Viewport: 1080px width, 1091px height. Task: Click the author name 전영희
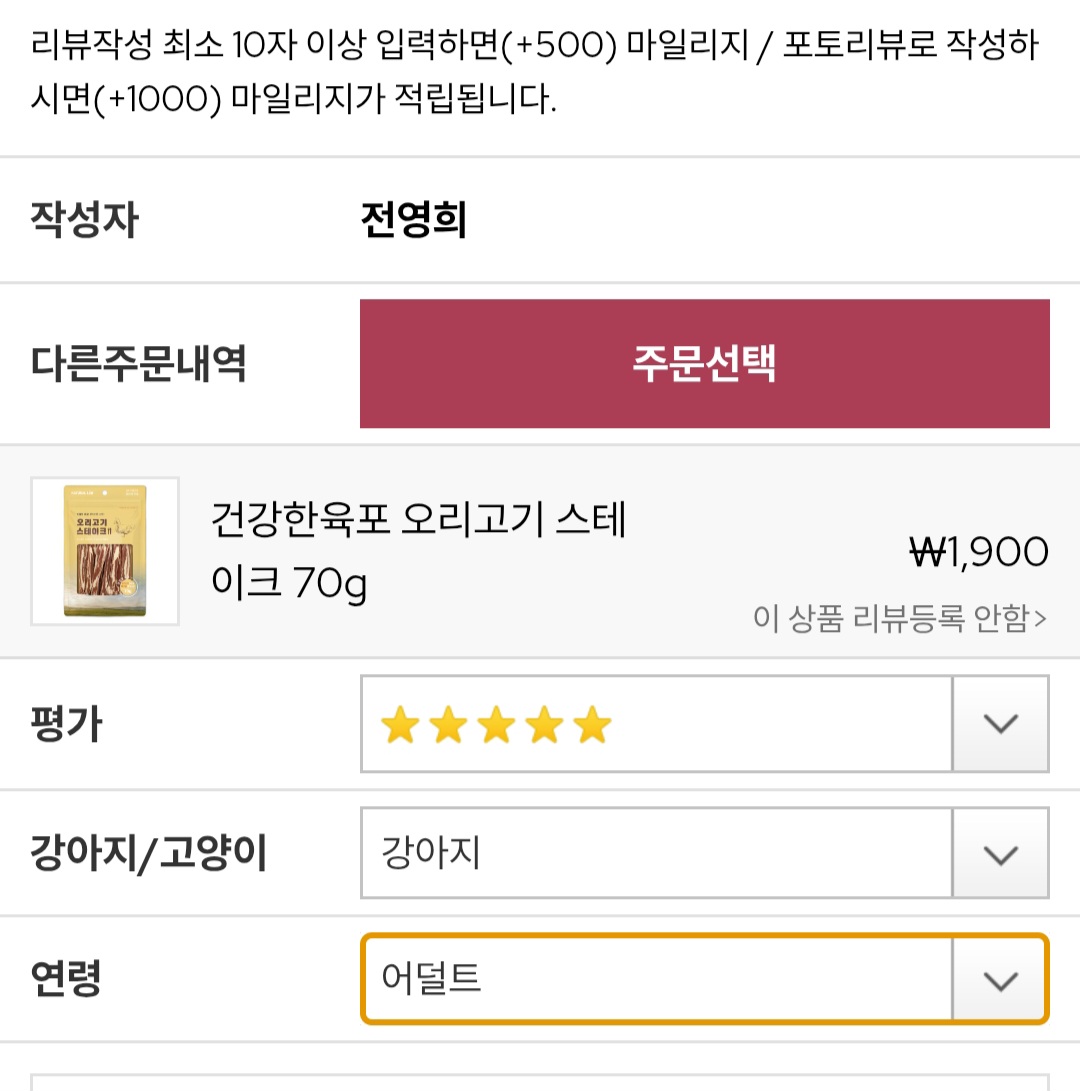(x=414, y=220)
